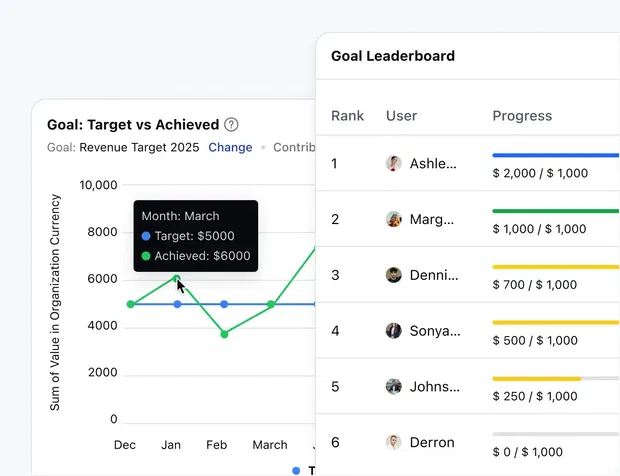Click the green achieved point for Feb
This screenshot has height=476, width=620.
[224, 334]
